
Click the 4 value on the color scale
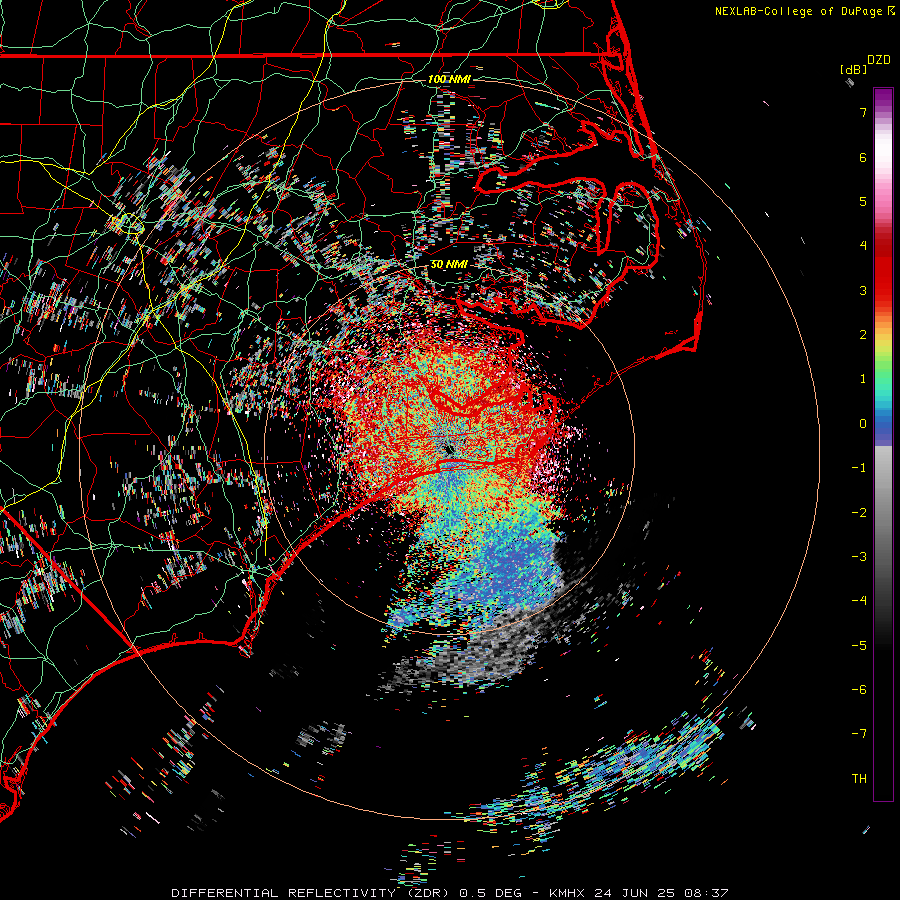pos(863,246)
